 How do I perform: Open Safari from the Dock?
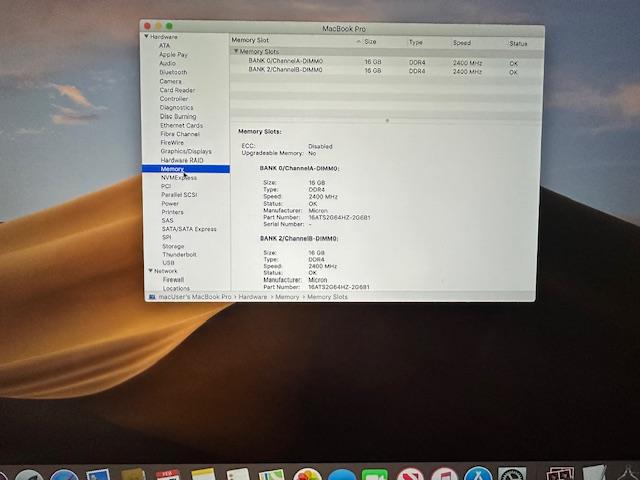pyautogui.click(x=64, y=476)
